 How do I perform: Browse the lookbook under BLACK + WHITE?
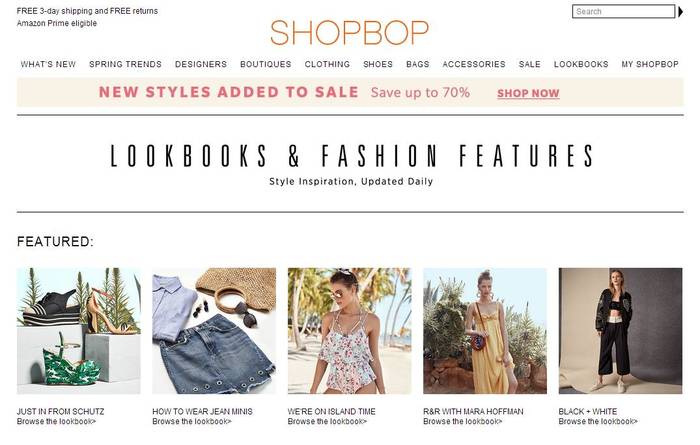click(x=598, y=421)
